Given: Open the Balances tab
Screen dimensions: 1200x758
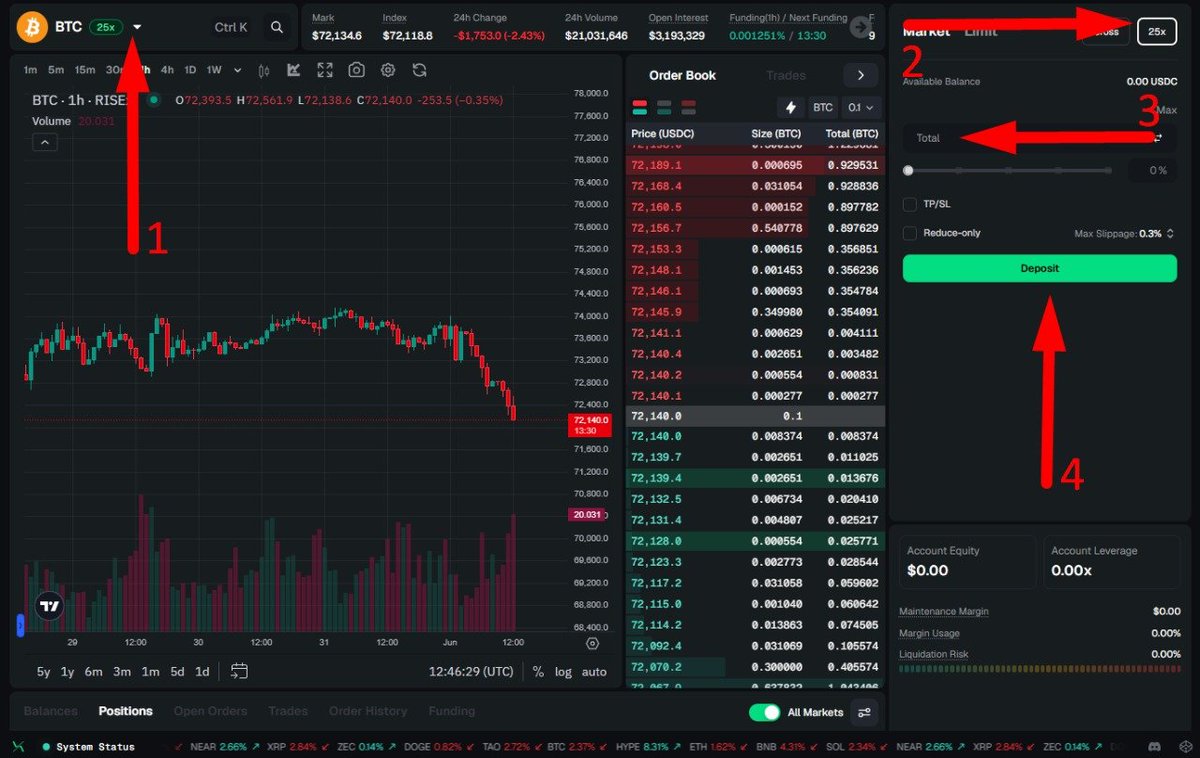Looking at the screenshot, I should pyautogui.click(x=50, y=711).
